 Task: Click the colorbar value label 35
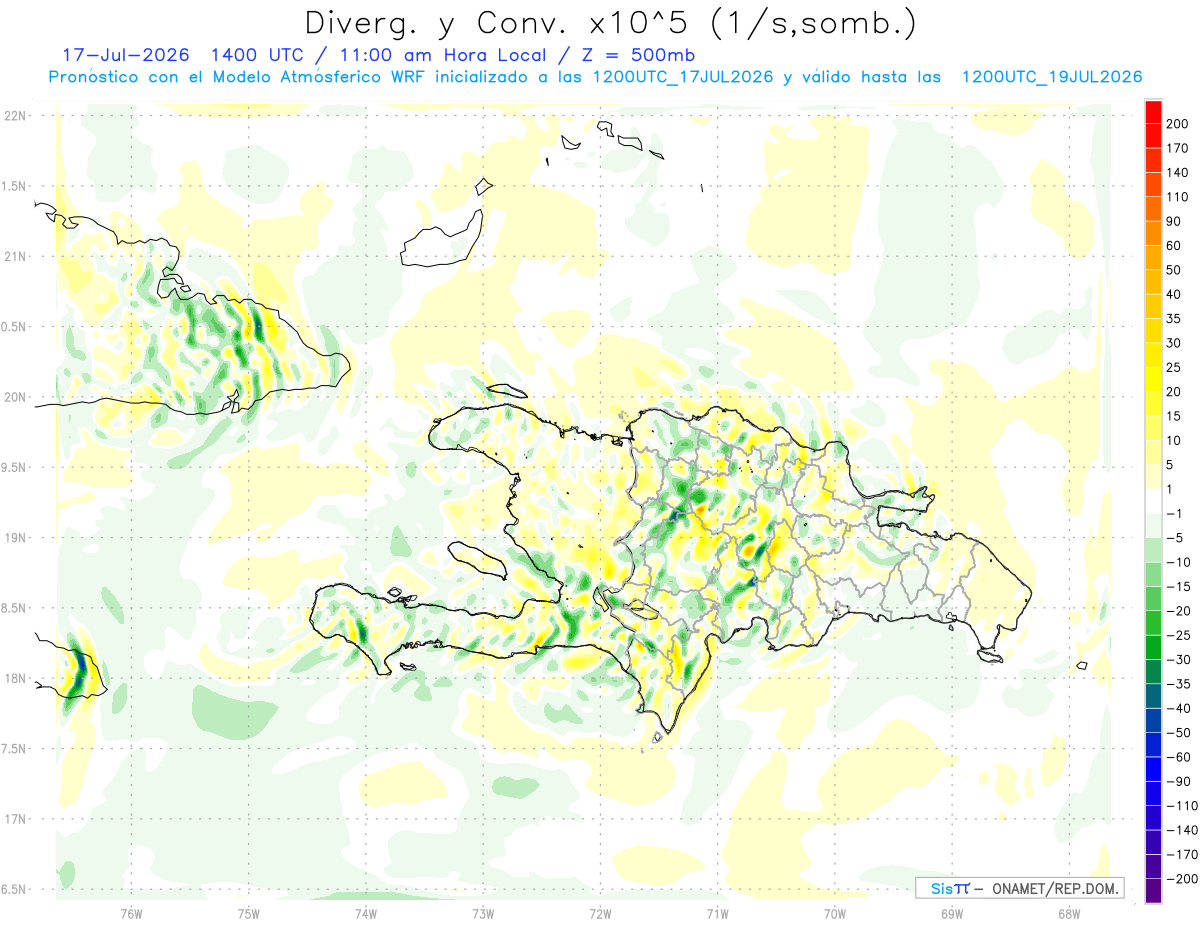tap(1174, 319)
